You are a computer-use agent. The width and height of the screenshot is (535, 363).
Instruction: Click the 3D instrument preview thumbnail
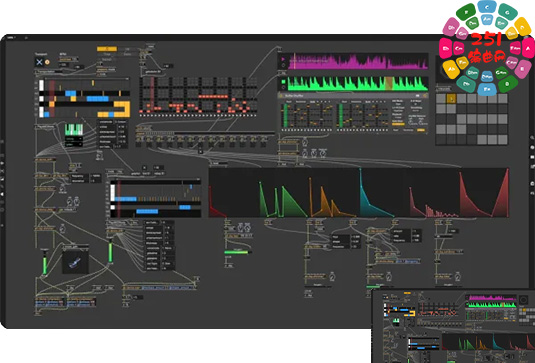tap(75, 261)
